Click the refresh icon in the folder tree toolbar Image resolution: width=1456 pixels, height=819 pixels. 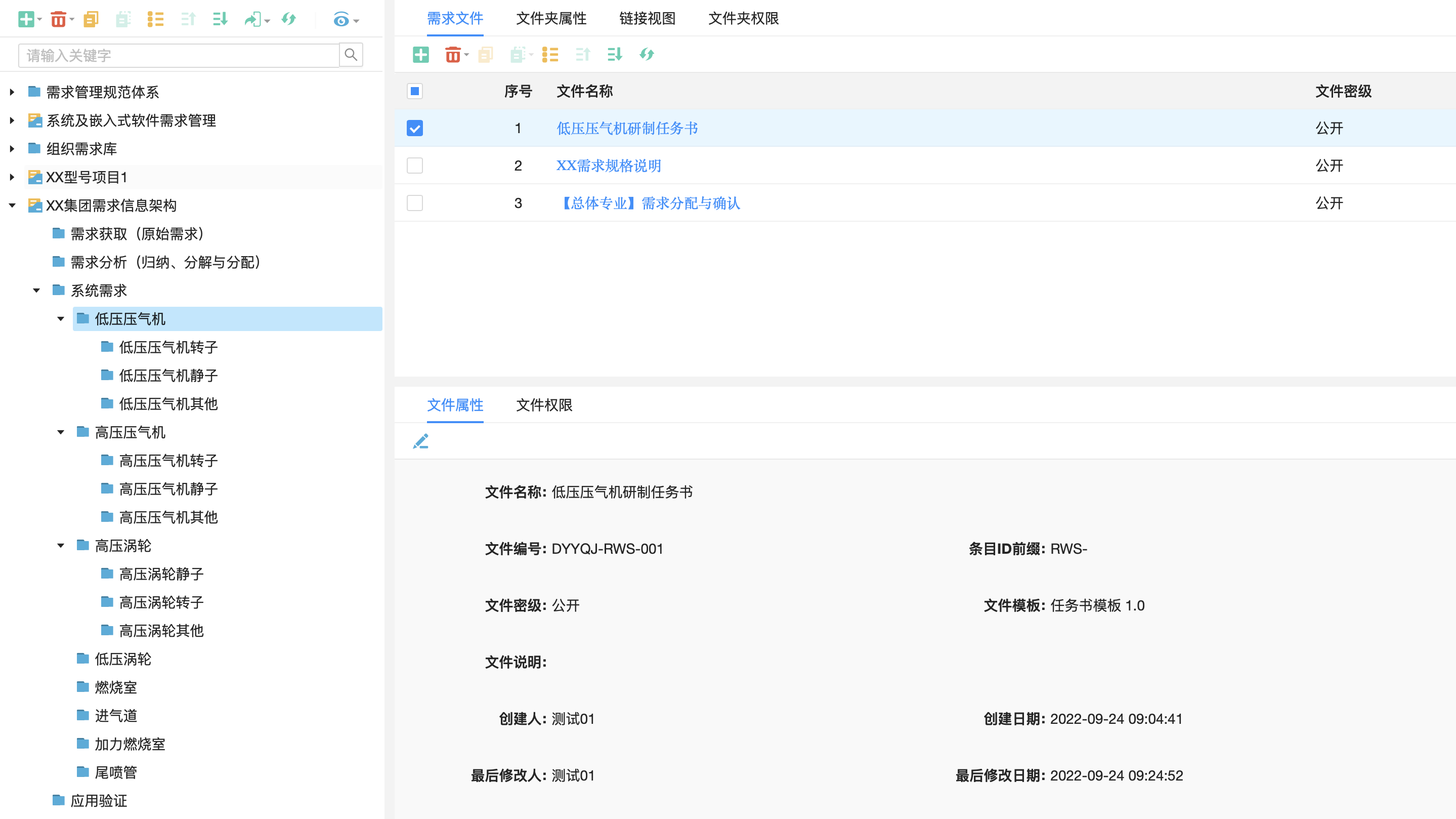point(289,19)
